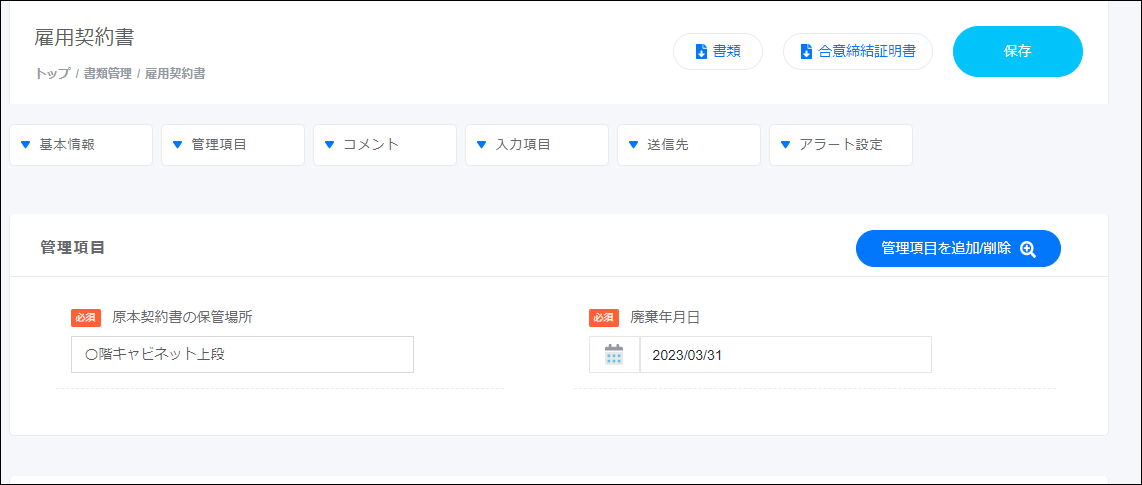The width and height of the screenshot is (1142, 485).
Task: Click the 2023/03/31 date field
Action: click(x=785, y=355)
